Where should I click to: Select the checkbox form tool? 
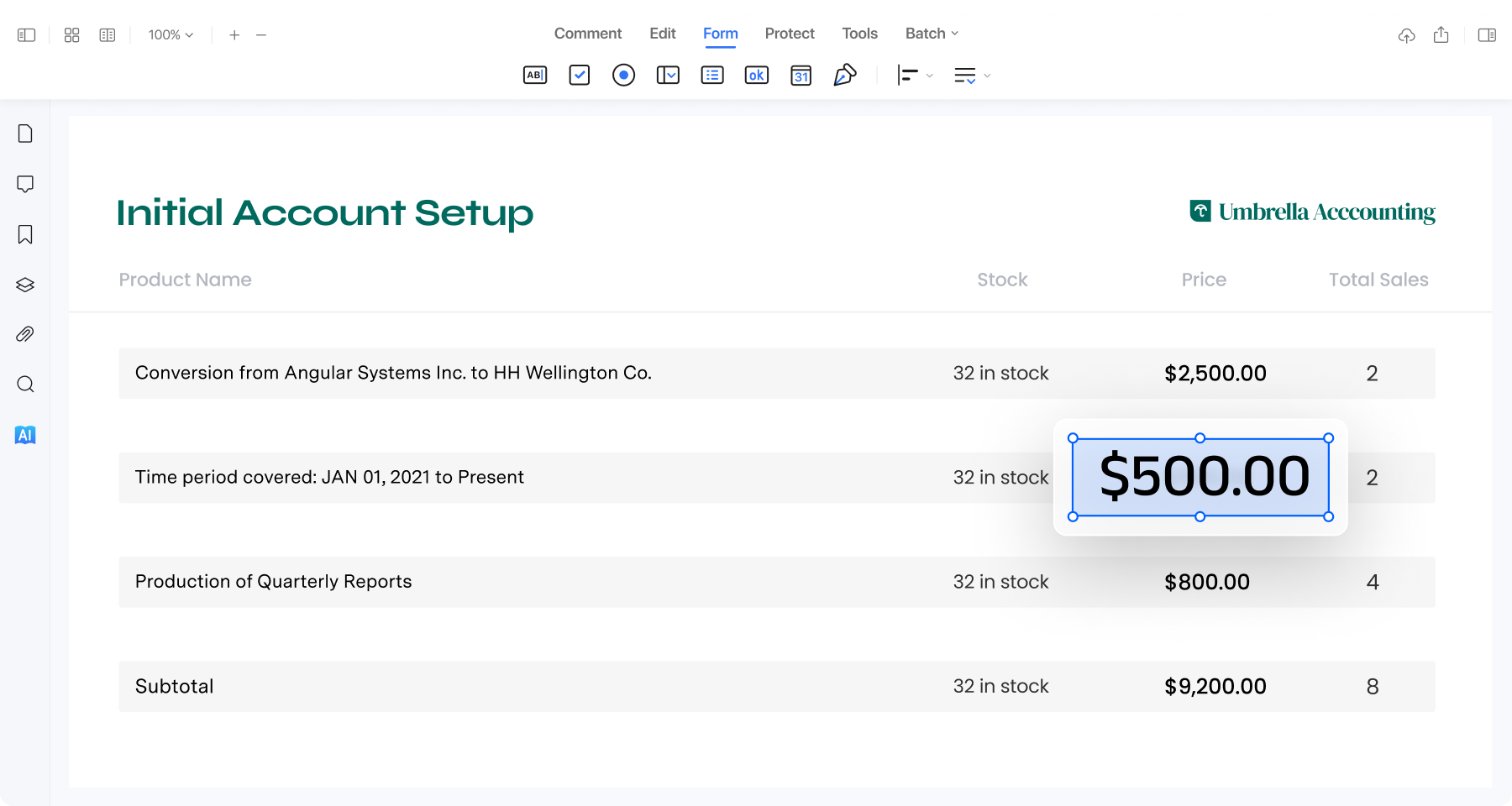pyautogui.click(x=580, y=76)
